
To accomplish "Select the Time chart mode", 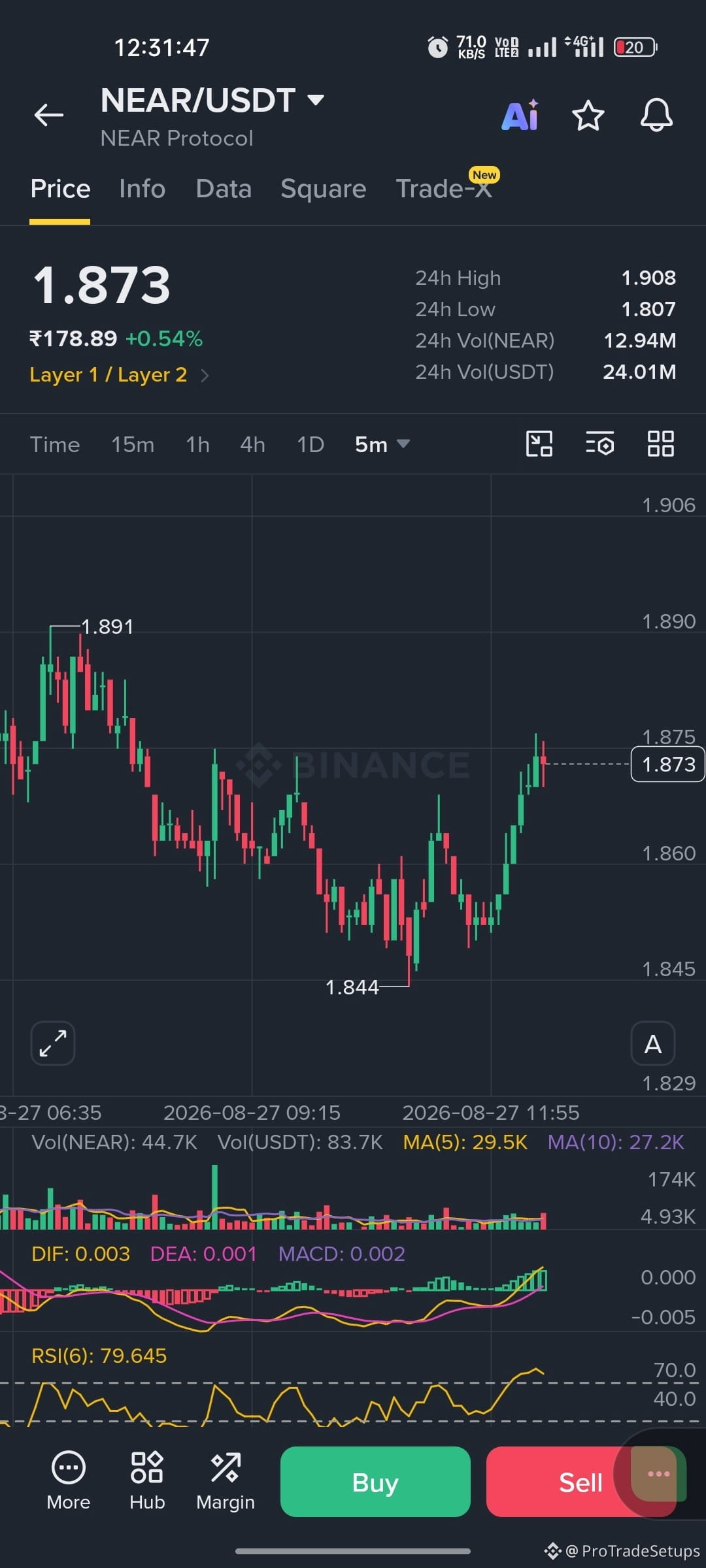I will [55, 444].
